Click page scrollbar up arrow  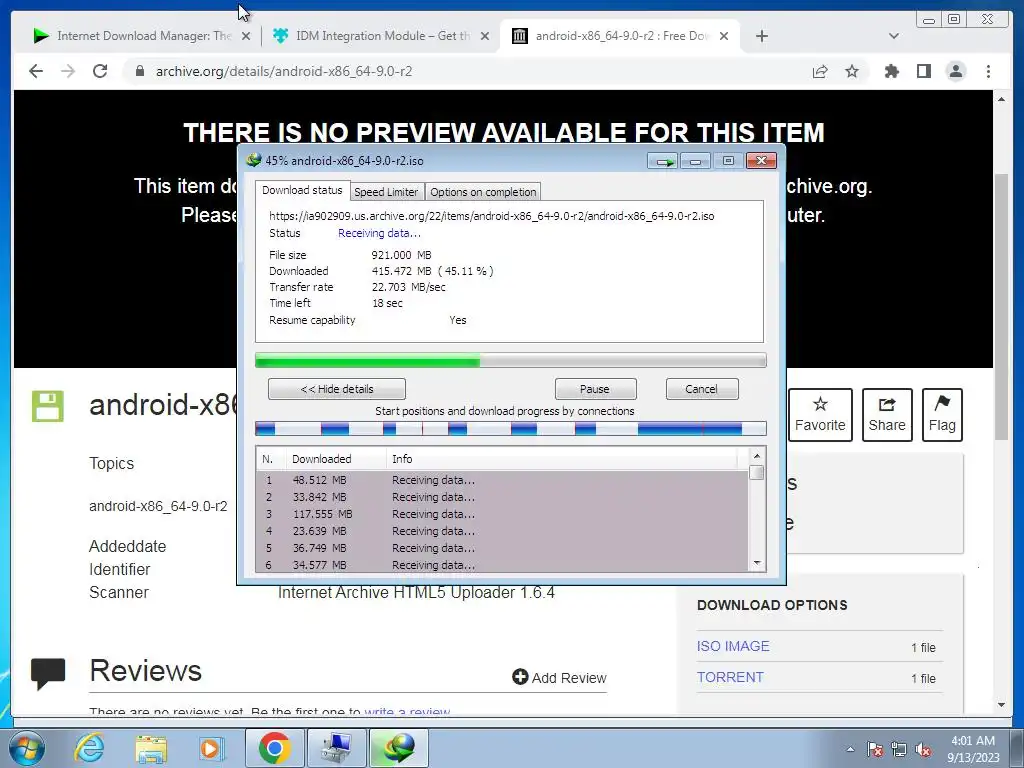point(1002,99)
